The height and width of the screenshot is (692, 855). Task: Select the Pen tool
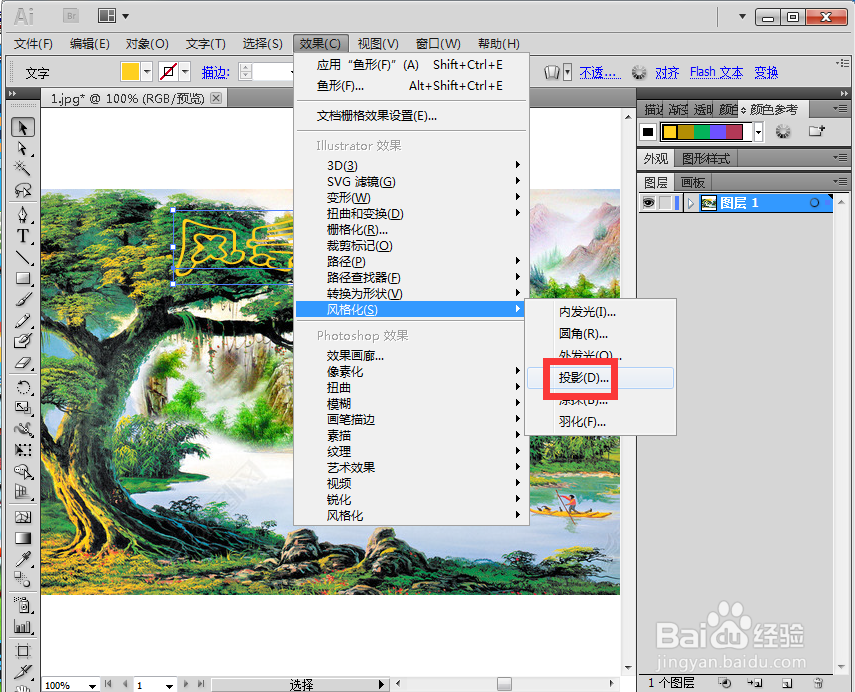point(22,214)
